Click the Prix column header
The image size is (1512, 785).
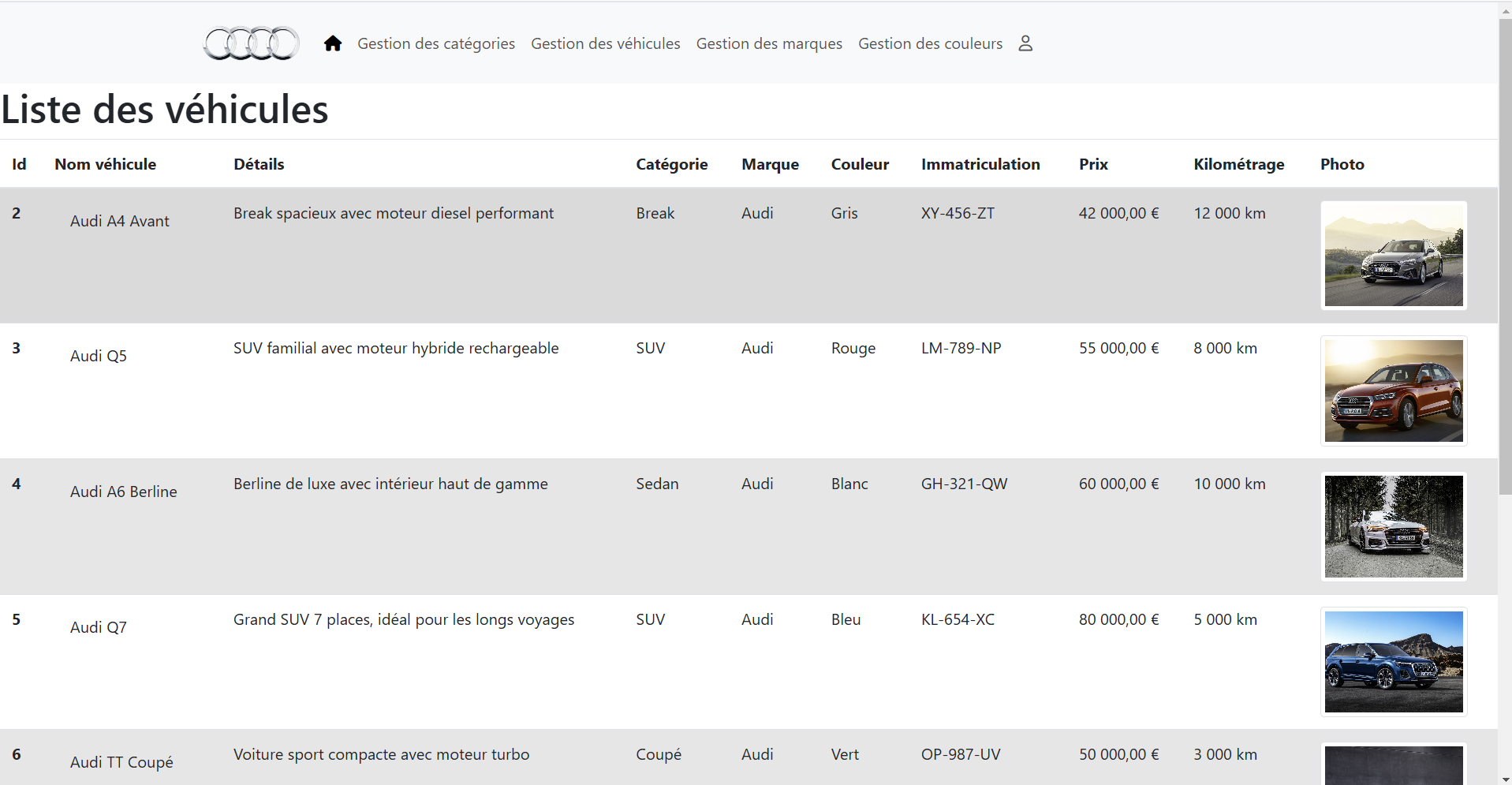1093,164
